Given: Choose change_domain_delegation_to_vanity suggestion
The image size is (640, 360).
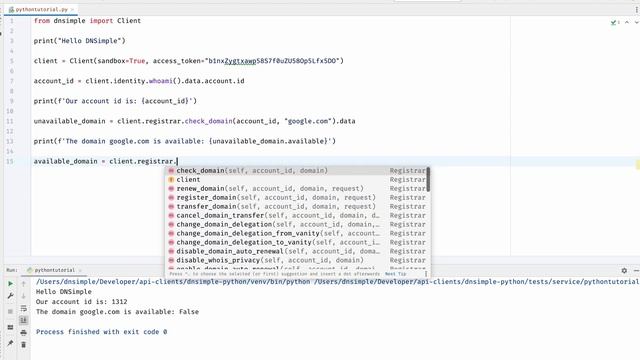Looking at the screenshot, I should tap(297, 242).
